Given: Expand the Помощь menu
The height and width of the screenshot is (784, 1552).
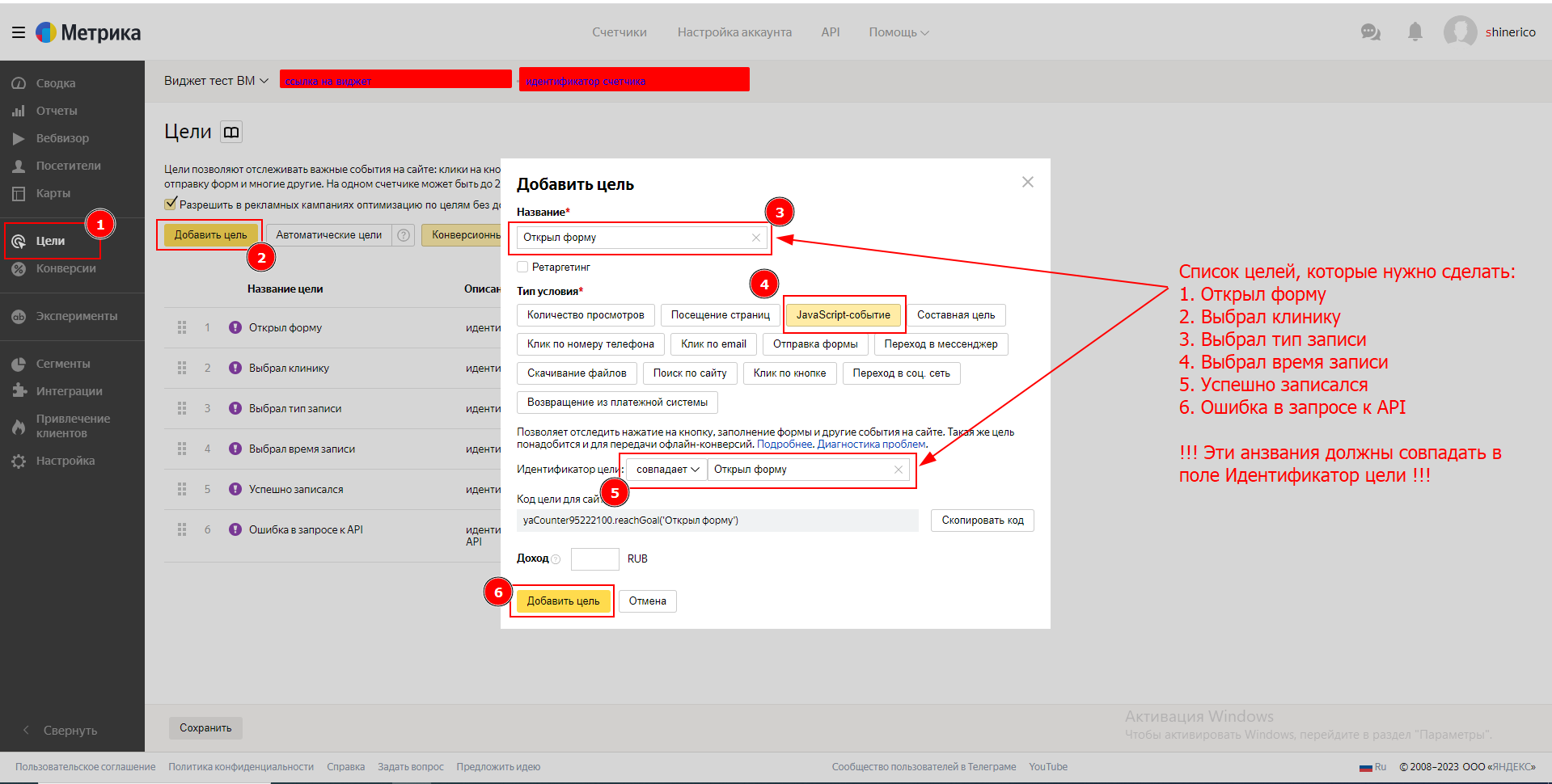Looking at the screenshot, I should pyautogui.click(x=898, y=32).
